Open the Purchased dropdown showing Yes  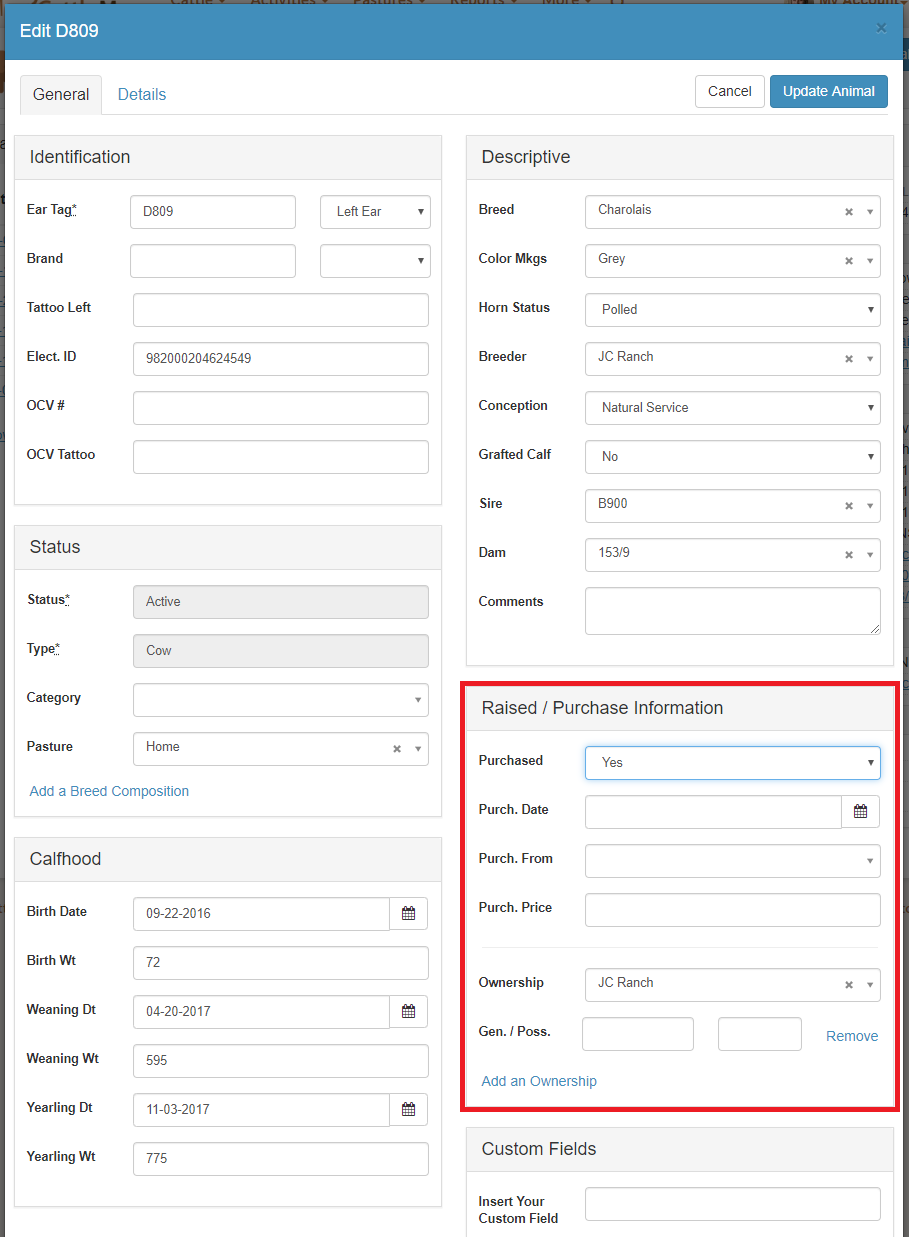click(x=732, y=762)
